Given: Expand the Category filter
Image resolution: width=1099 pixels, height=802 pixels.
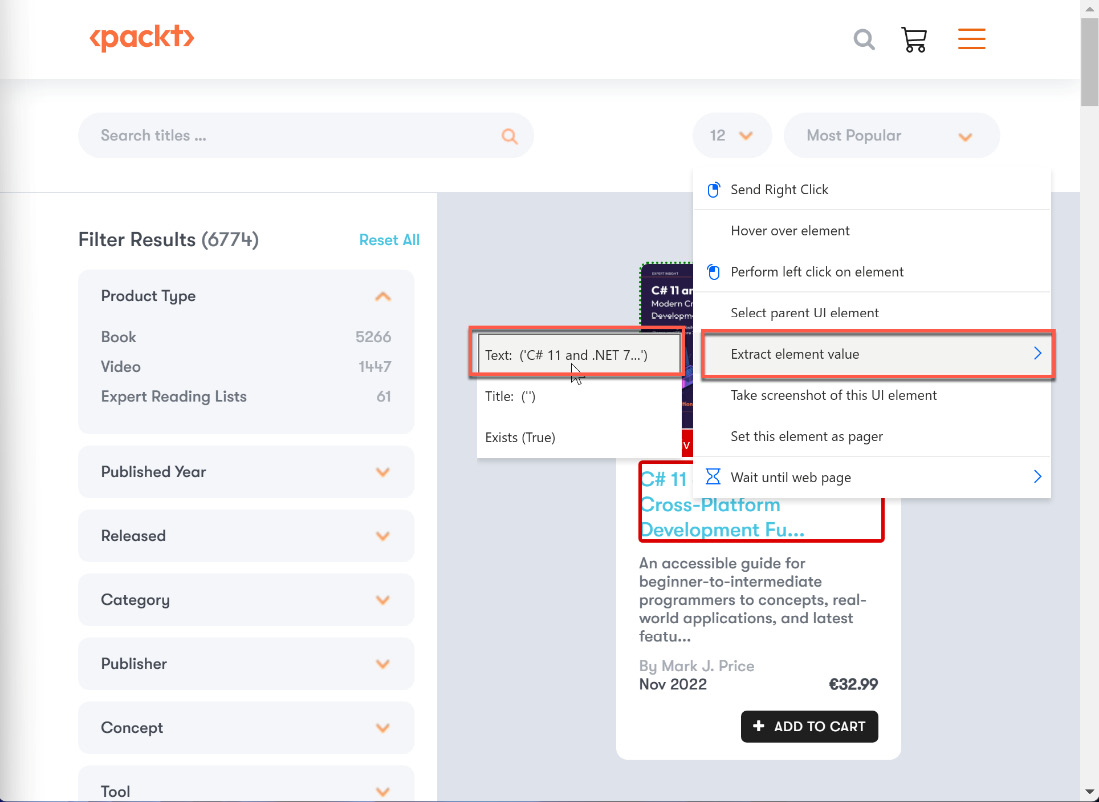Looking at the screenshot, I should coord(383,600).
